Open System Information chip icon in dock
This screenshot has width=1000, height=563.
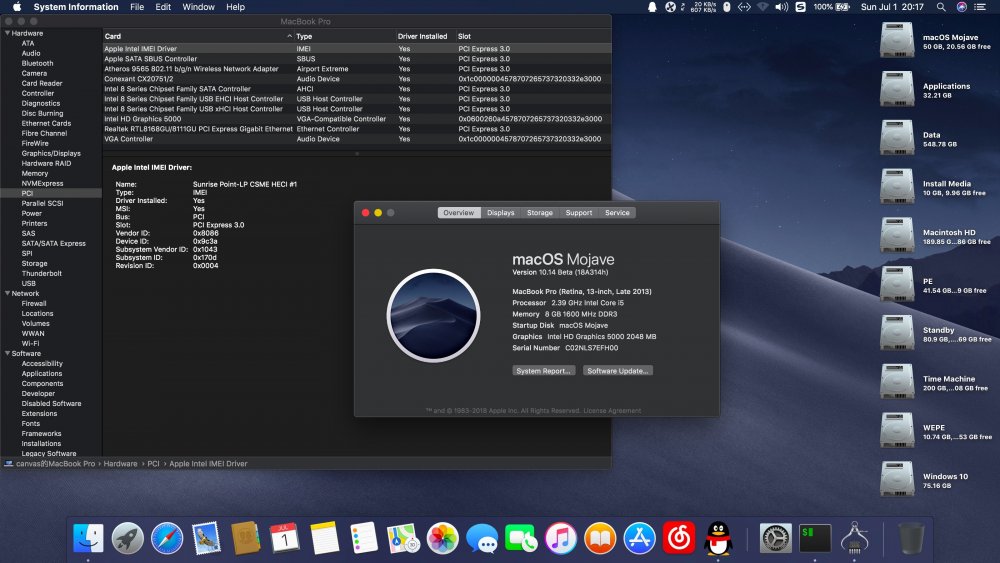coord(855,538)
